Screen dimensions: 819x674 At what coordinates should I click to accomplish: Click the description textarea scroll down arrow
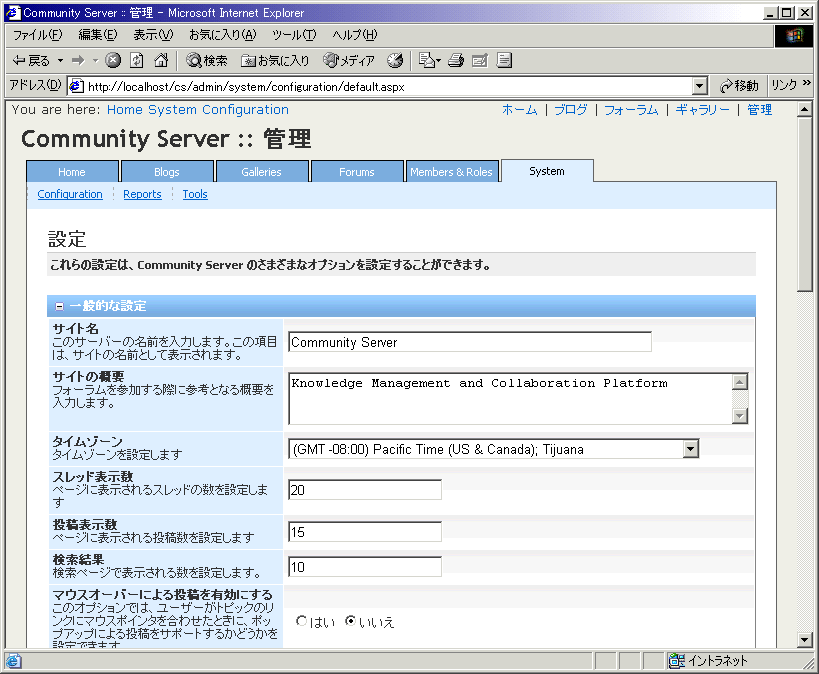740,416
